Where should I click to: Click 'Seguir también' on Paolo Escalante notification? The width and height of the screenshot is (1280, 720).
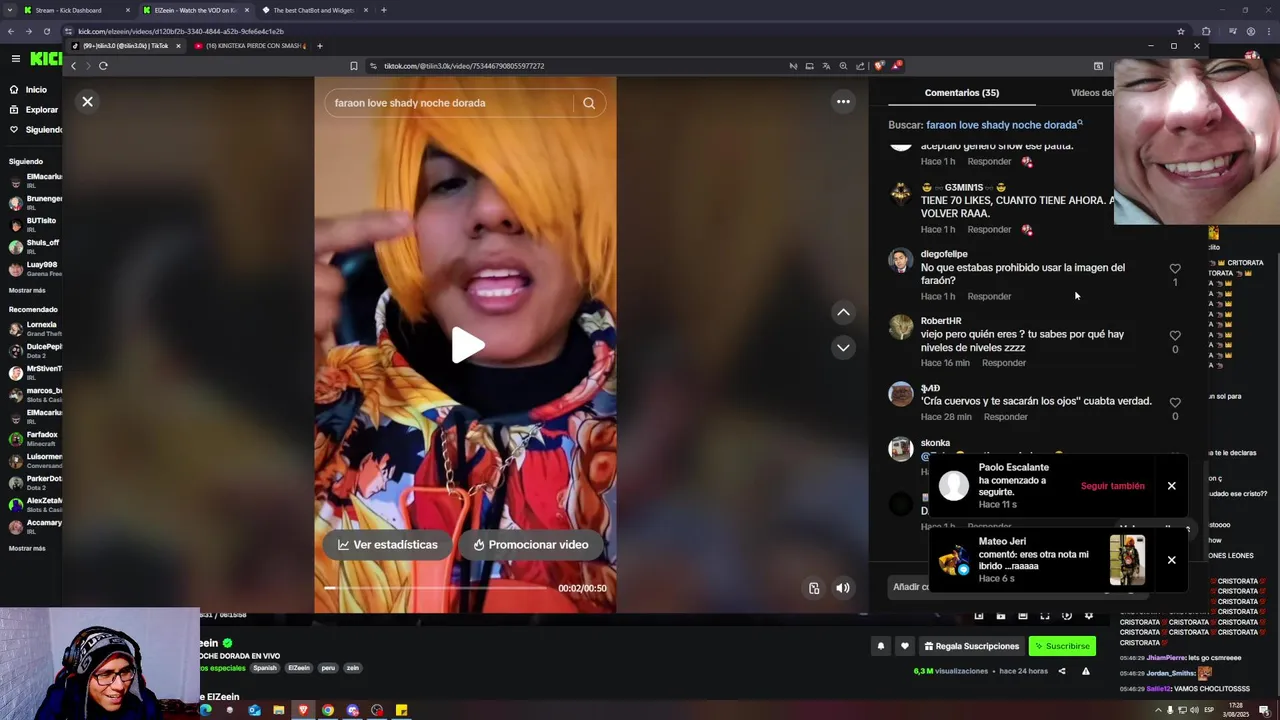point(1112,486)
